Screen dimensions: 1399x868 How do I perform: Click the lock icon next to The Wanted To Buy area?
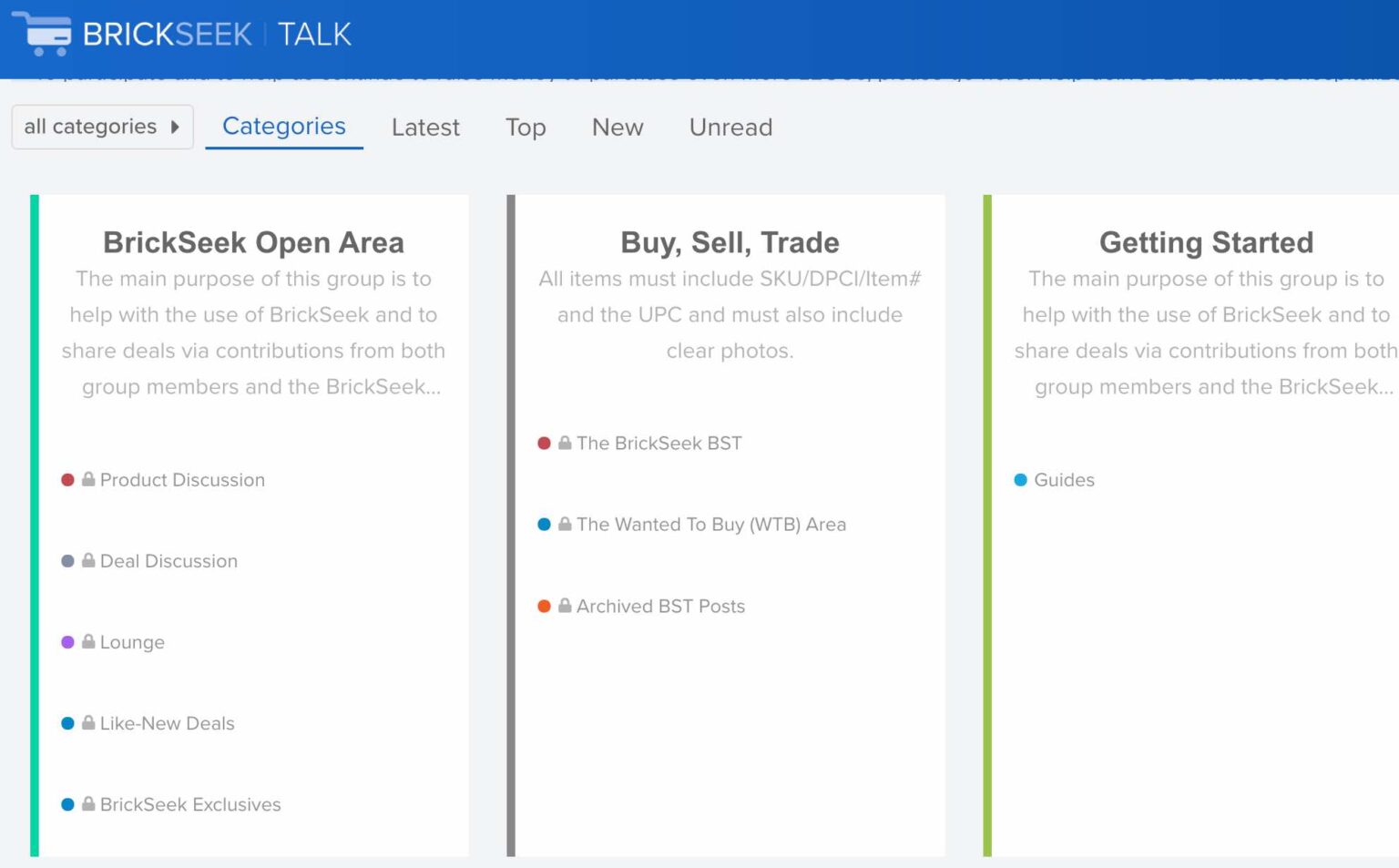564,524
